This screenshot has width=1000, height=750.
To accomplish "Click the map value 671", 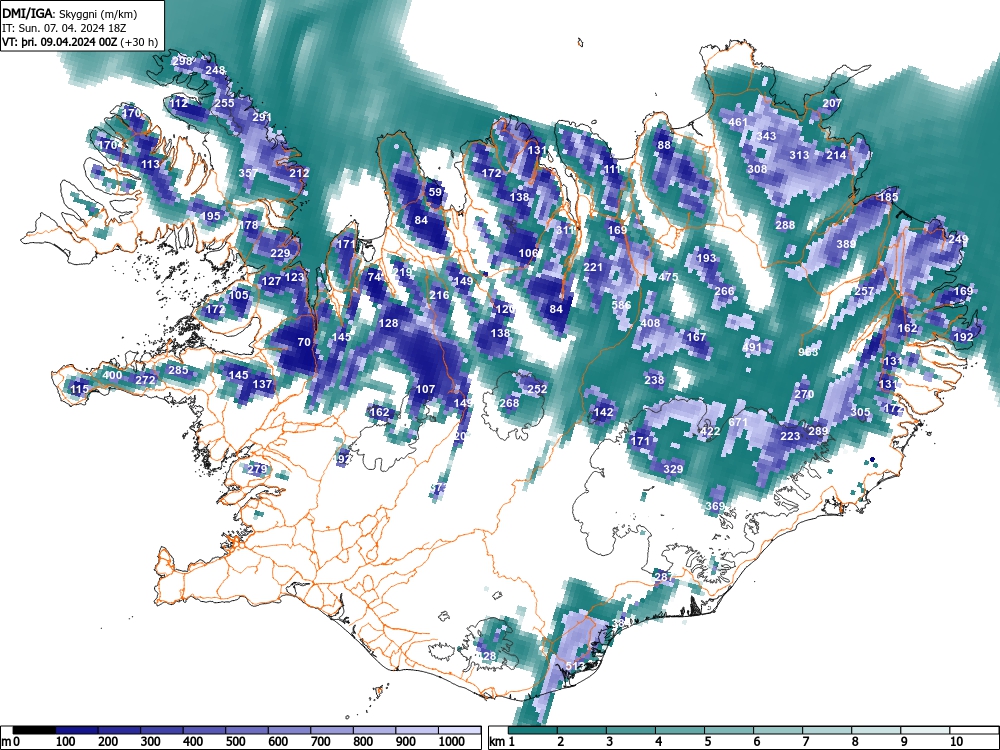I will [x=738, y=422].
